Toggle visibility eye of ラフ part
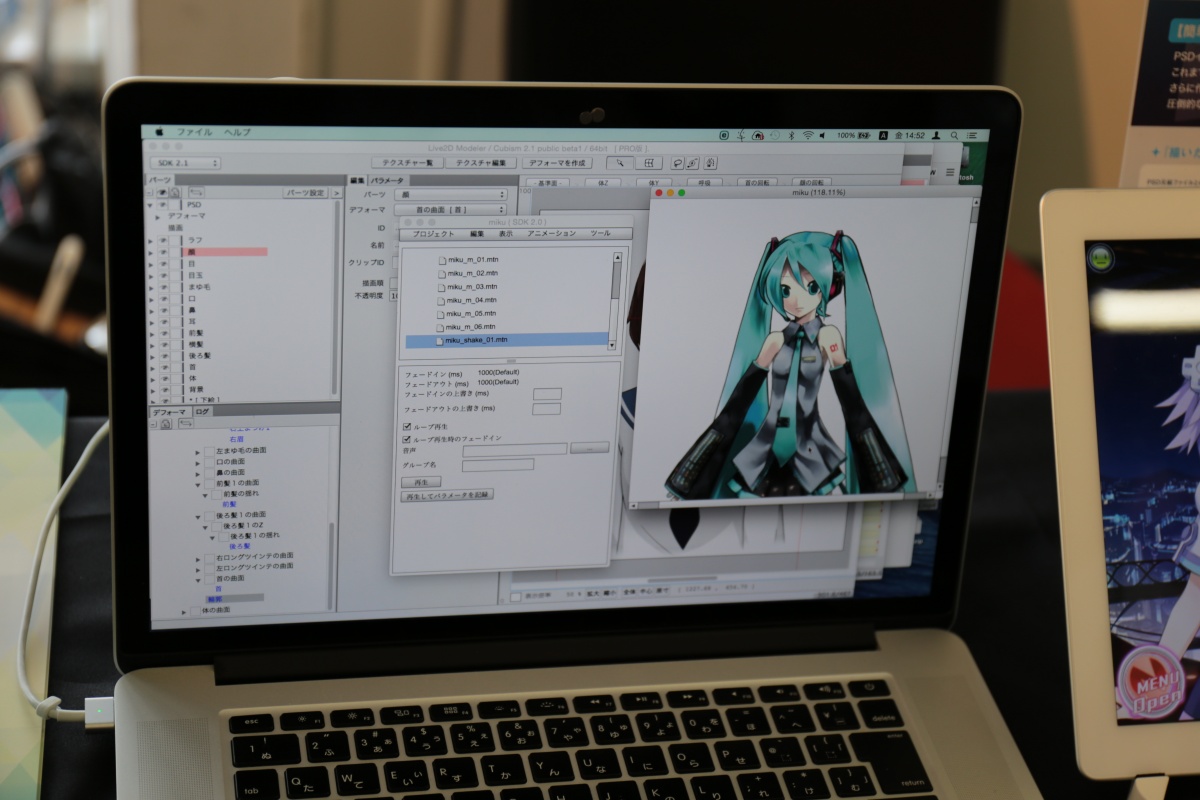Image resolution: width=1200 pixels, height=800 pixels. coord(163,240)
